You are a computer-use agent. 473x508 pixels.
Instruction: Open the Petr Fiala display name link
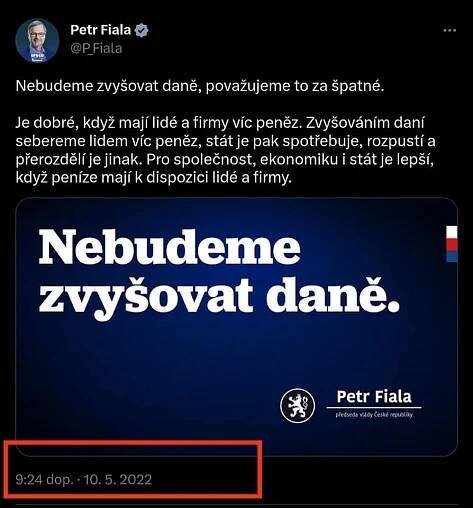[x=100, y=30]
